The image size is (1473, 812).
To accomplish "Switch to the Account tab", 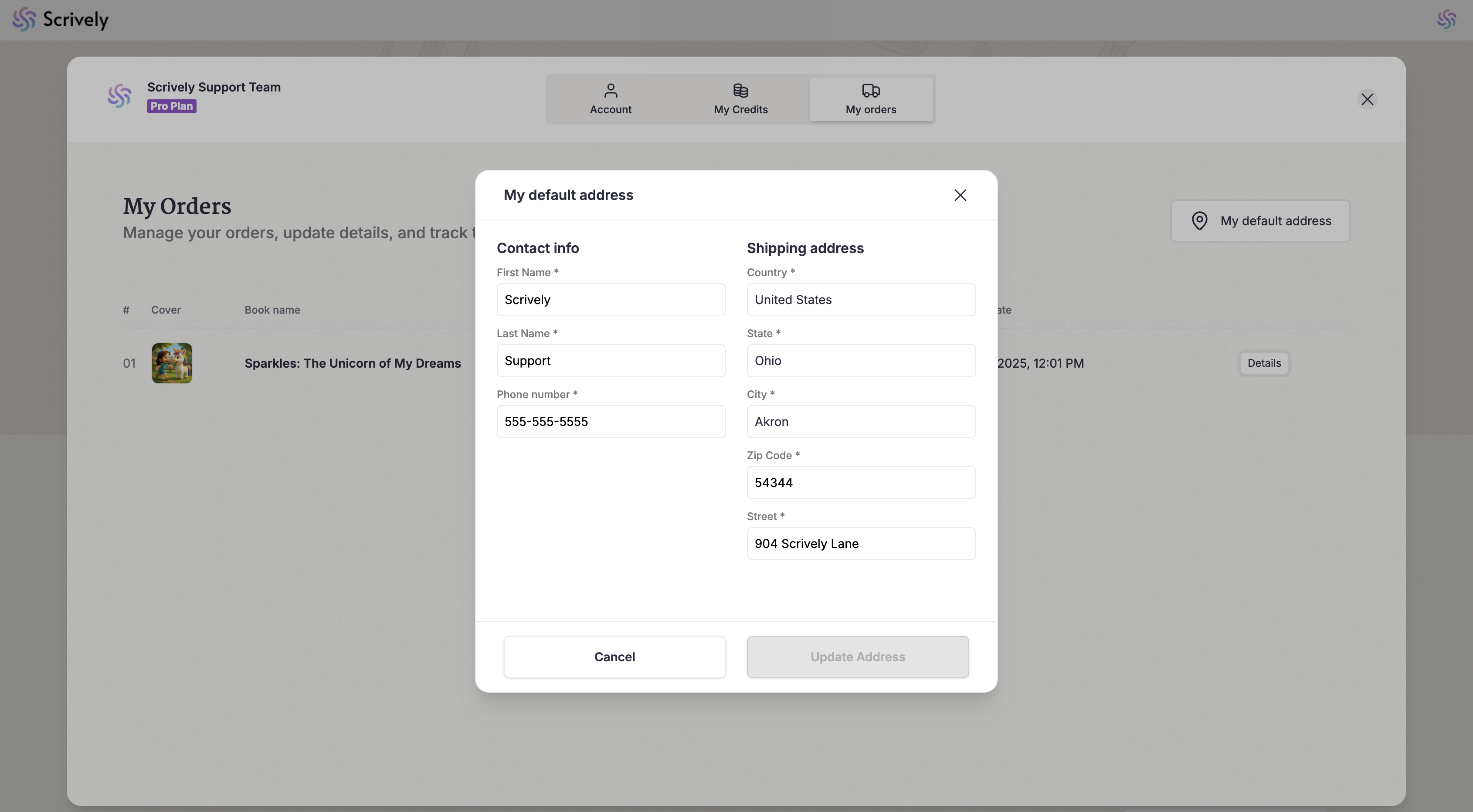I will pyautogui.click(x=610, y=99).
